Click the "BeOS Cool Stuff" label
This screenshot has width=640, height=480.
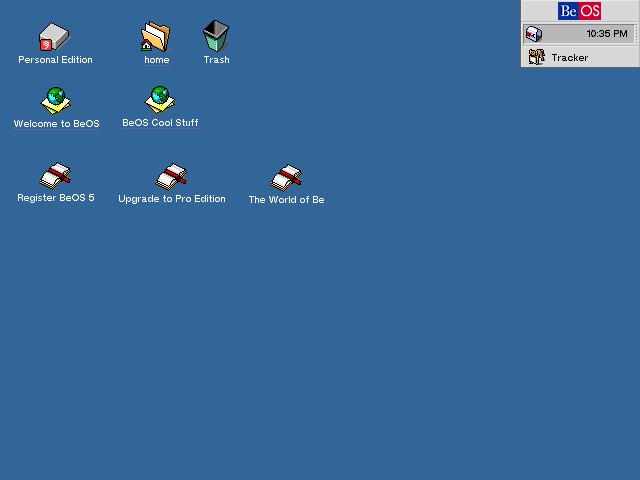[x=160, y=122]
